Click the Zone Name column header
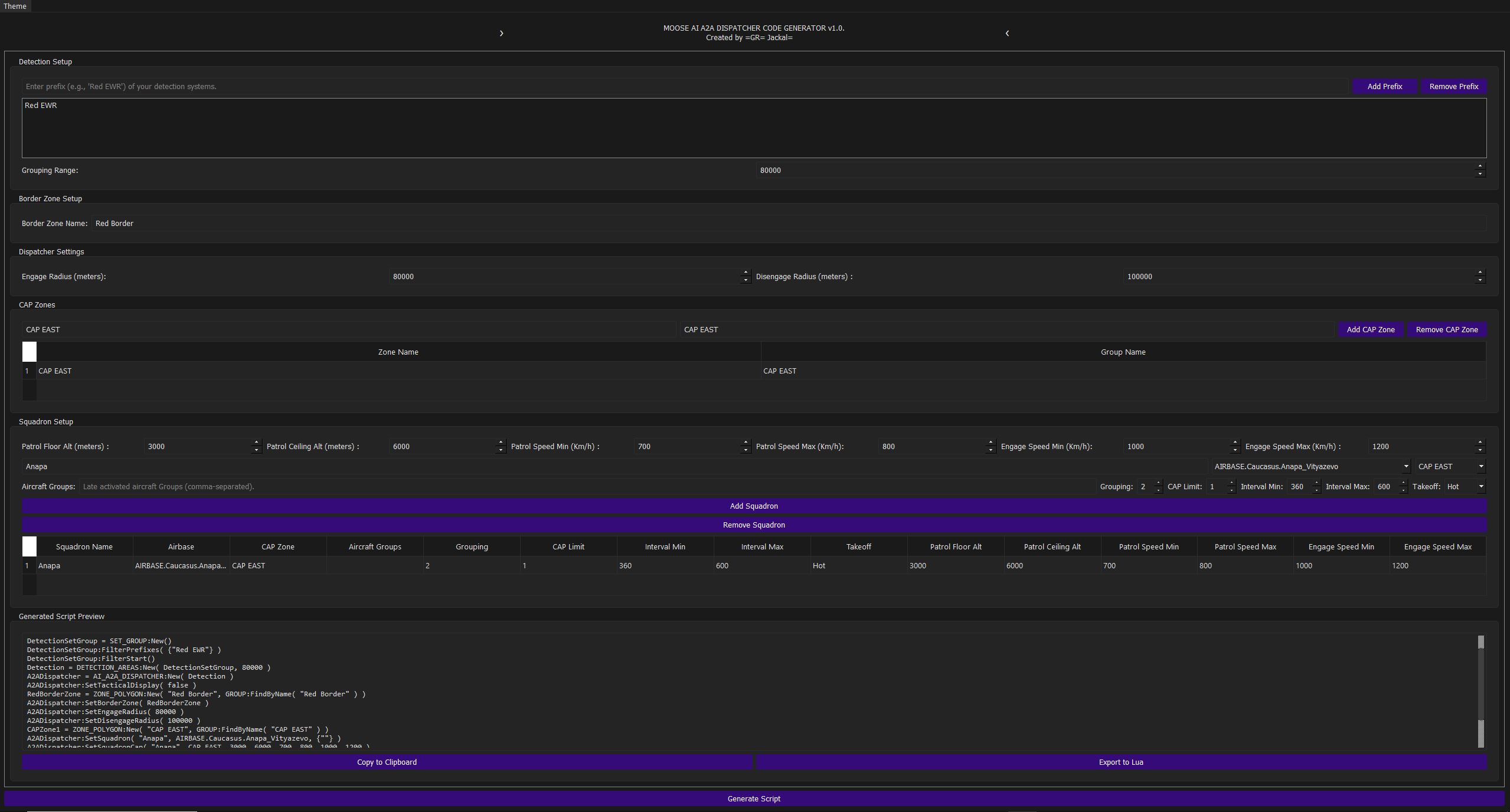 398,352
